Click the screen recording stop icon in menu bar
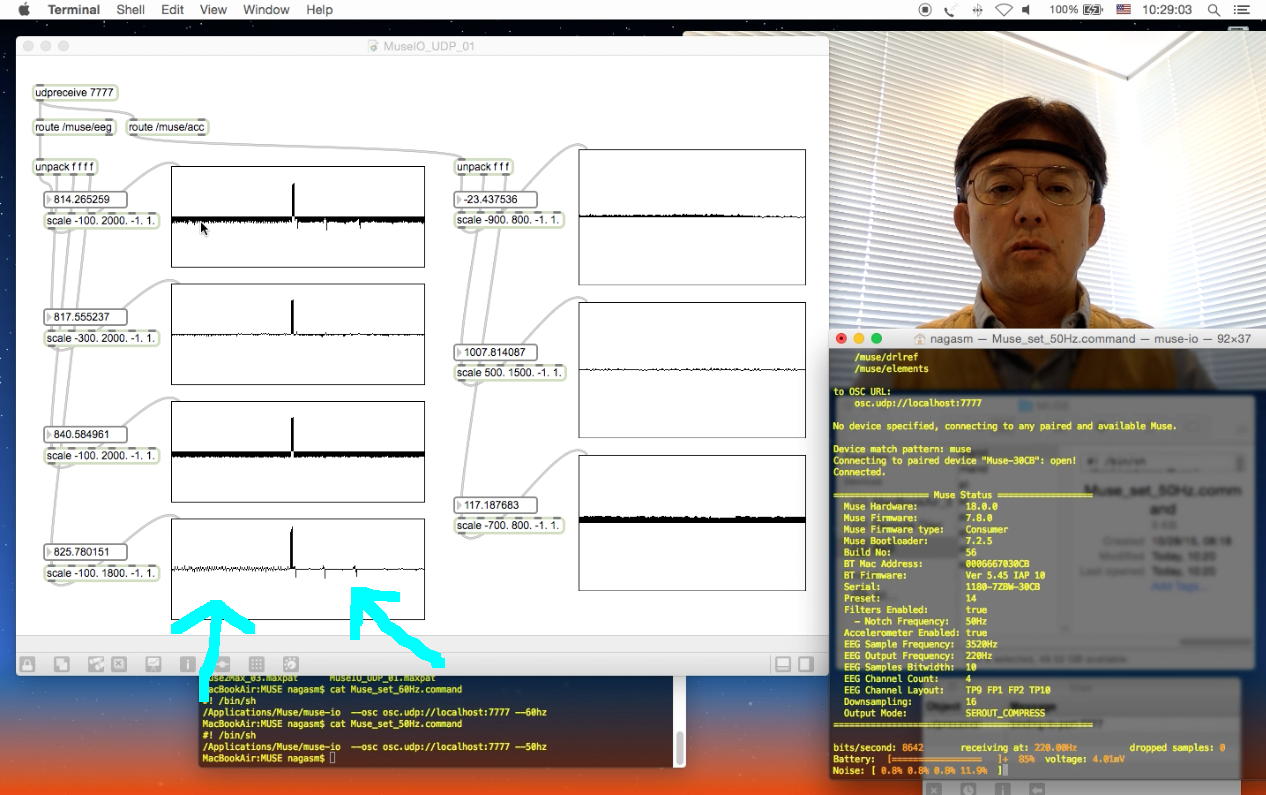1266x795 pixels. (925, 9)
